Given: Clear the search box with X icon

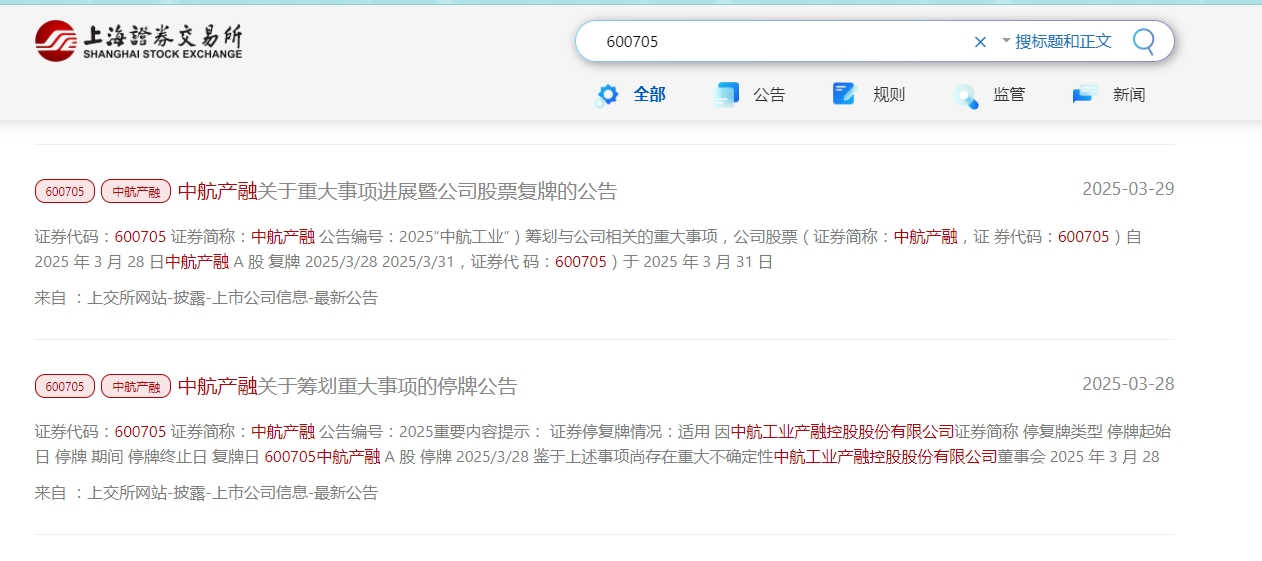Looking at the screenshot, I should coord(980,42).
